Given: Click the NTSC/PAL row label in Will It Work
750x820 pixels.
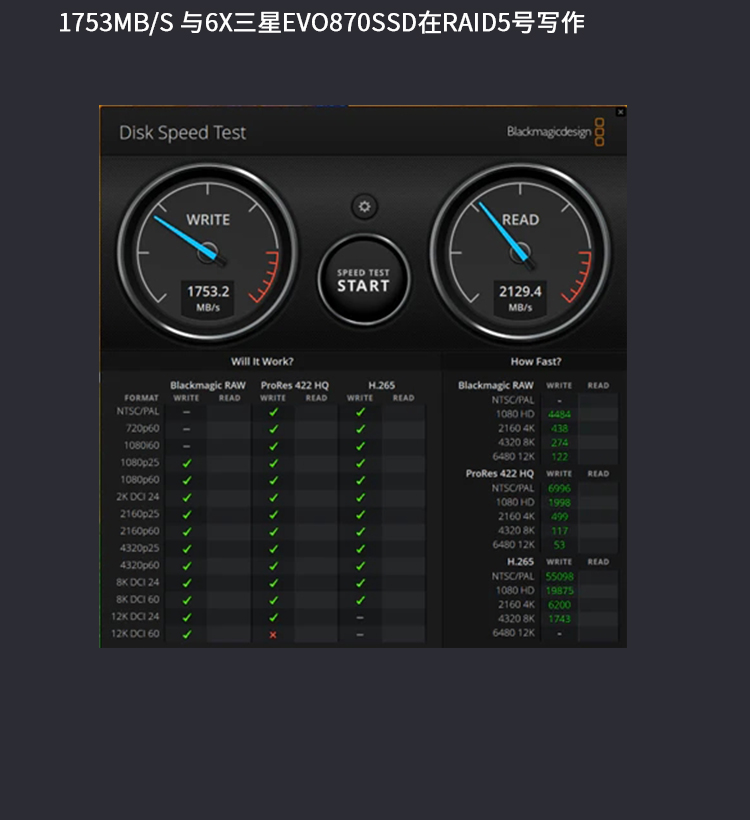Looking at the screenshot, I should [x=138, y=411].
